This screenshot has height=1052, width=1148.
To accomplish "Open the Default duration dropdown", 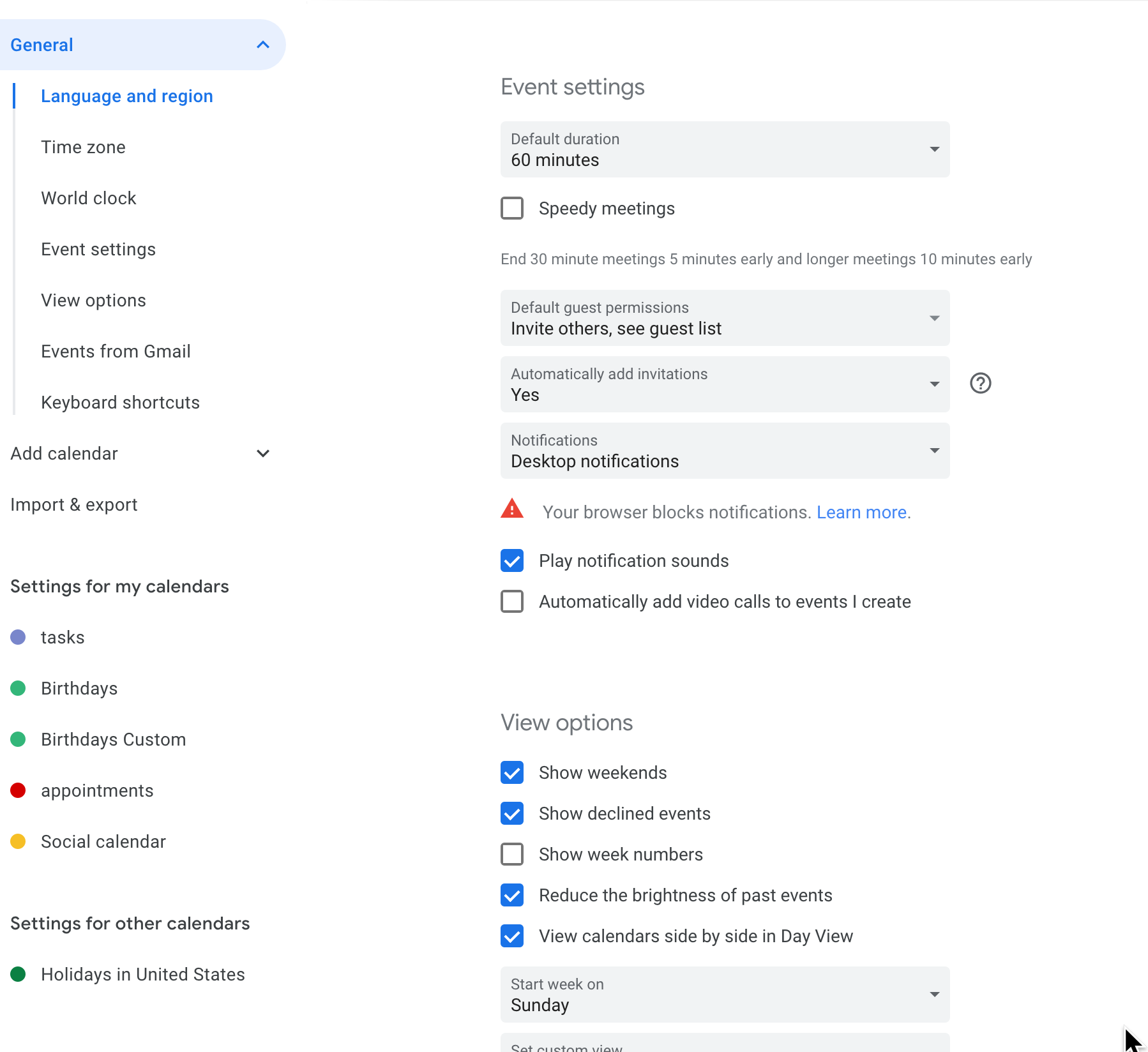I will 725,149.
